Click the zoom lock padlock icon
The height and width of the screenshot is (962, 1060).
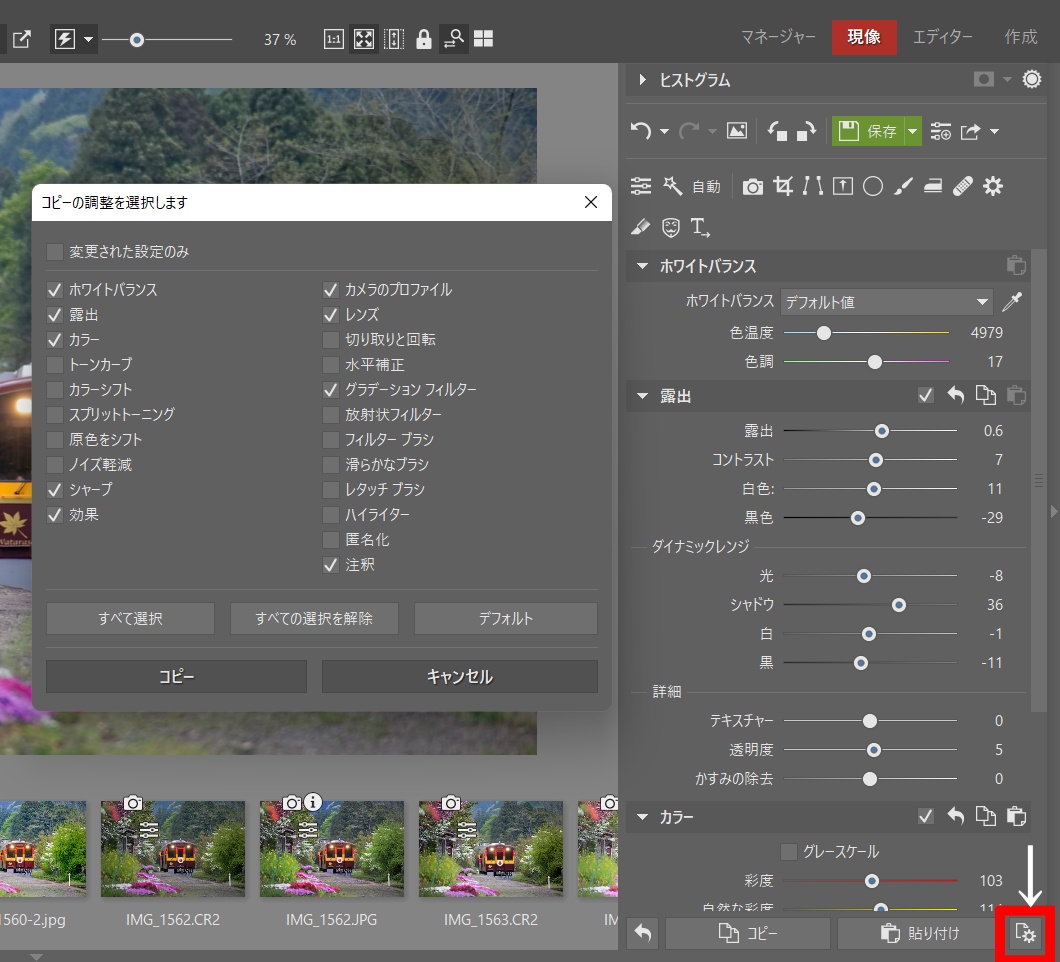coord(424,39)
